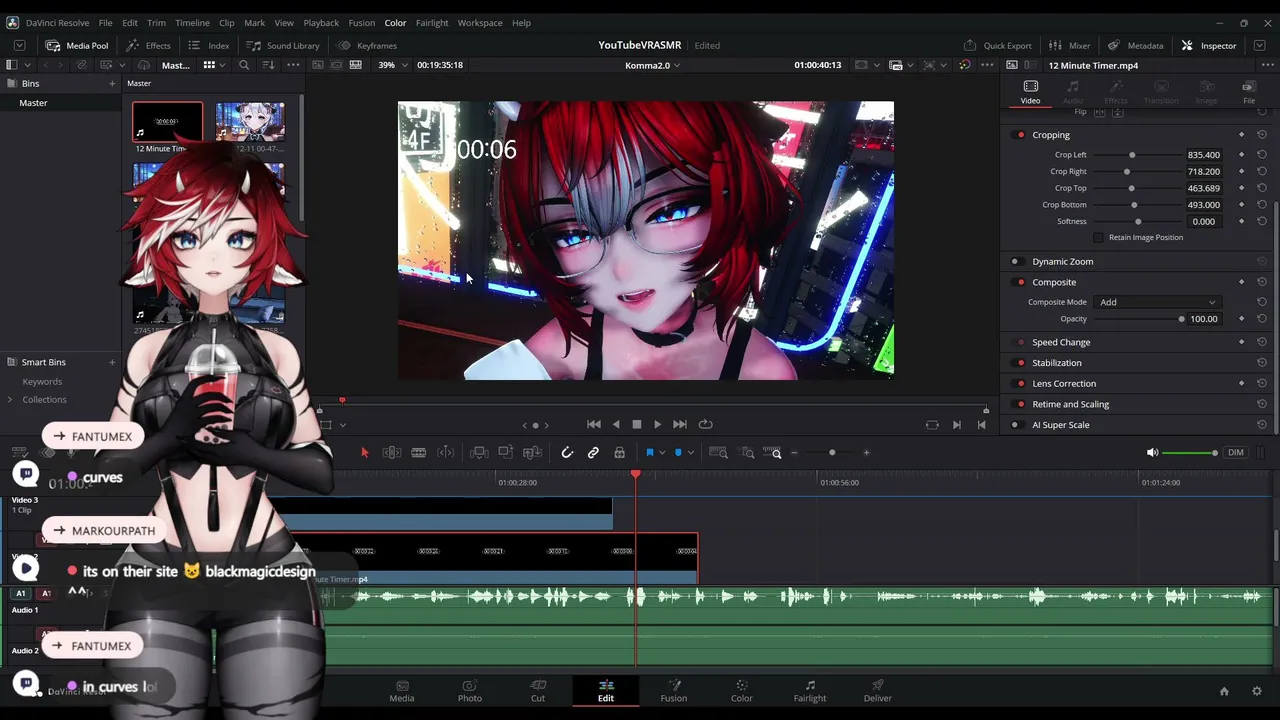Open the flag color dropdown arrow
Screen dimensions: 1280x720
(662, 453)
